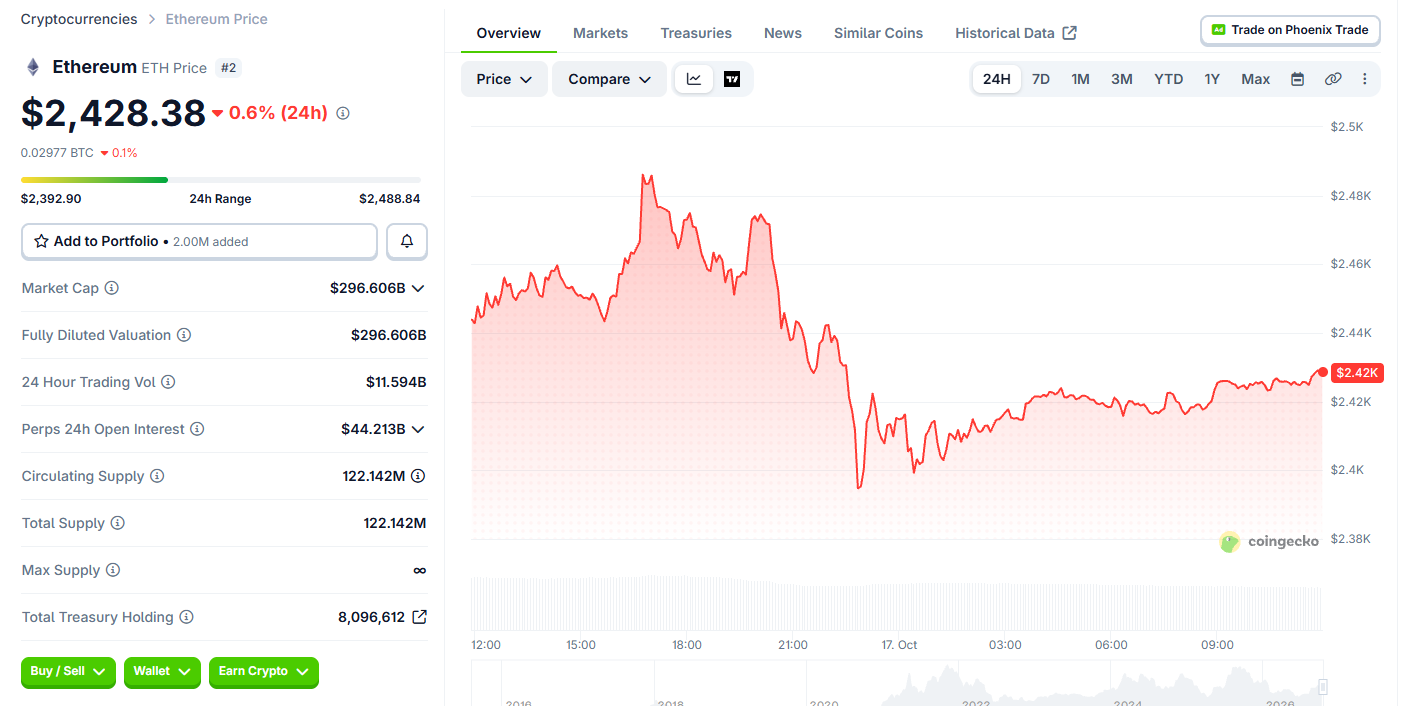This screenshot has width=1405, height=706.
Task: Click the $2.42K current price marker
Action: pyautogui.click(x=1357, y=372)
